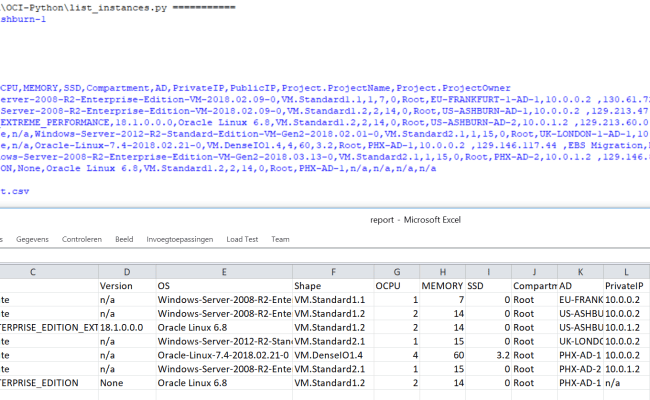The height and width of the screenshot is (400, 650).
Task: Select column I header in Excel
Action: coord(488,272)
